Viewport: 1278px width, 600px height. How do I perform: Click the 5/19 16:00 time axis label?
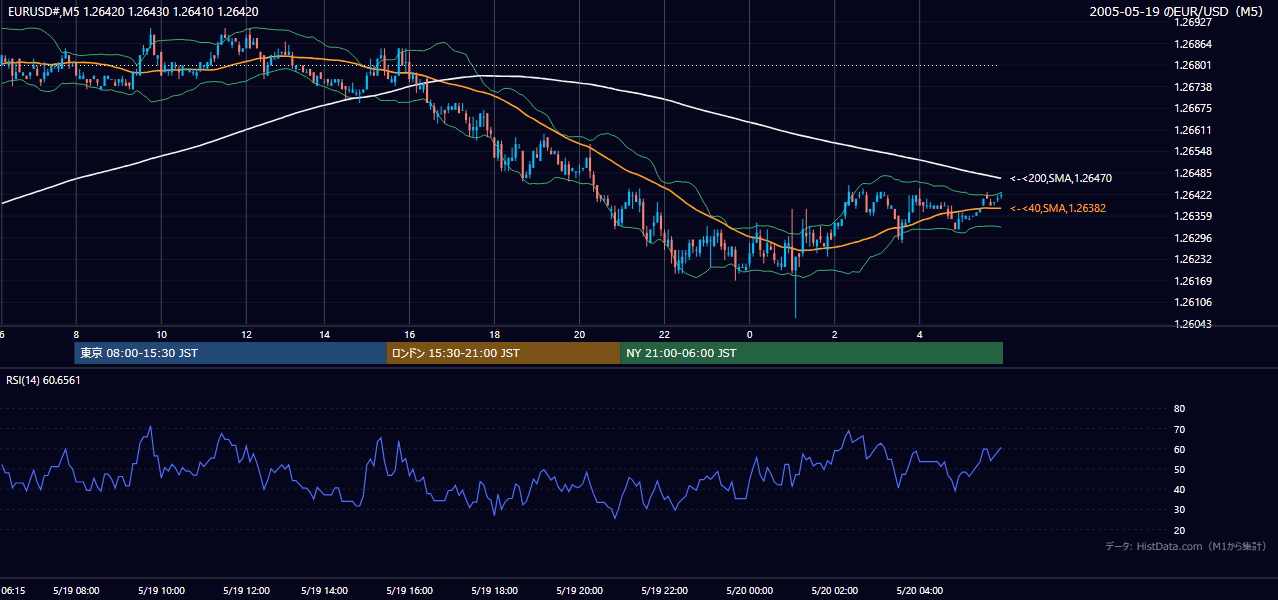pos(408,591)
